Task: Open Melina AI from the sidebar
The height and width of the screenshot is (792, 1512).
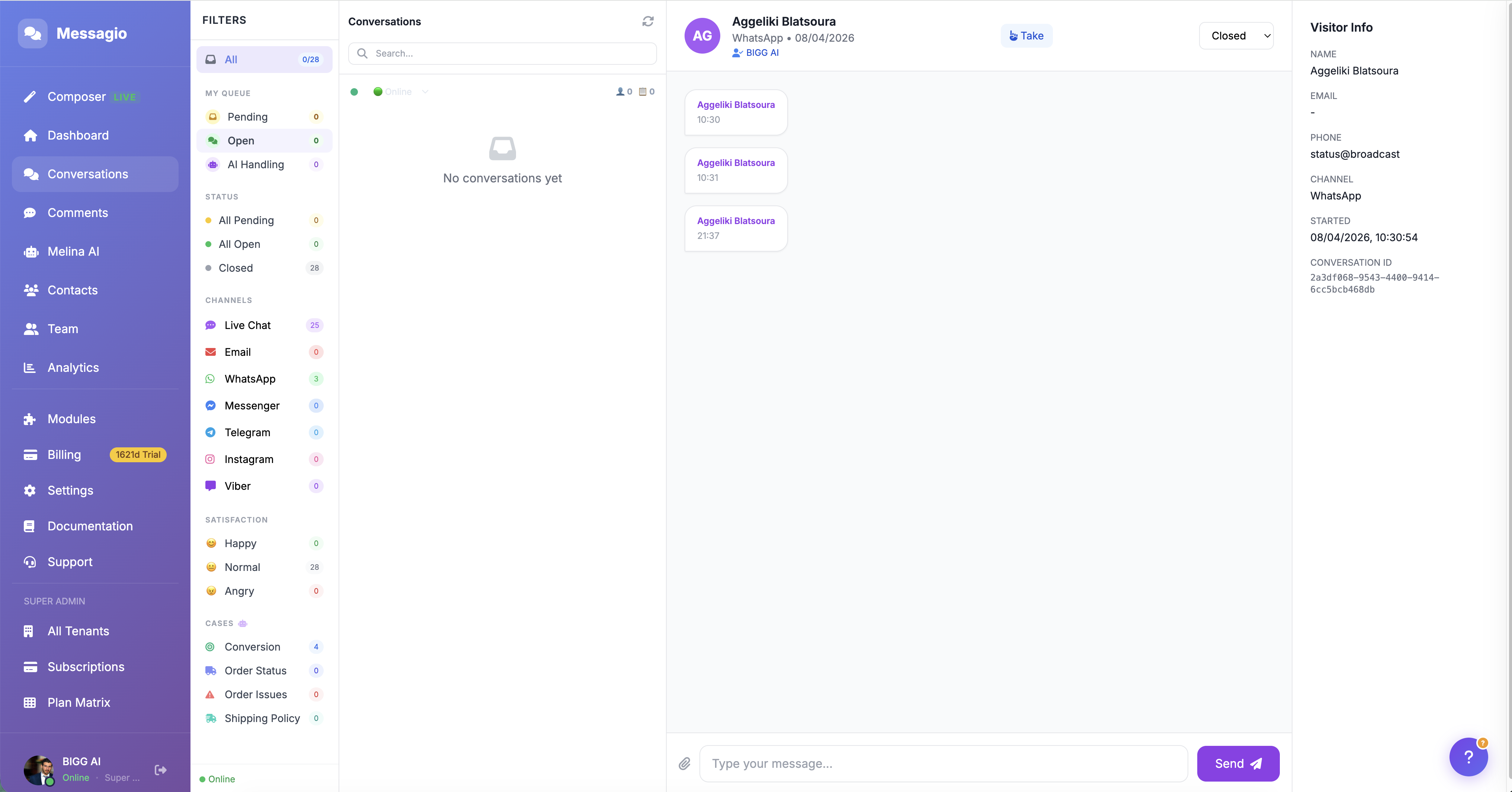Action: click(73, 251)
